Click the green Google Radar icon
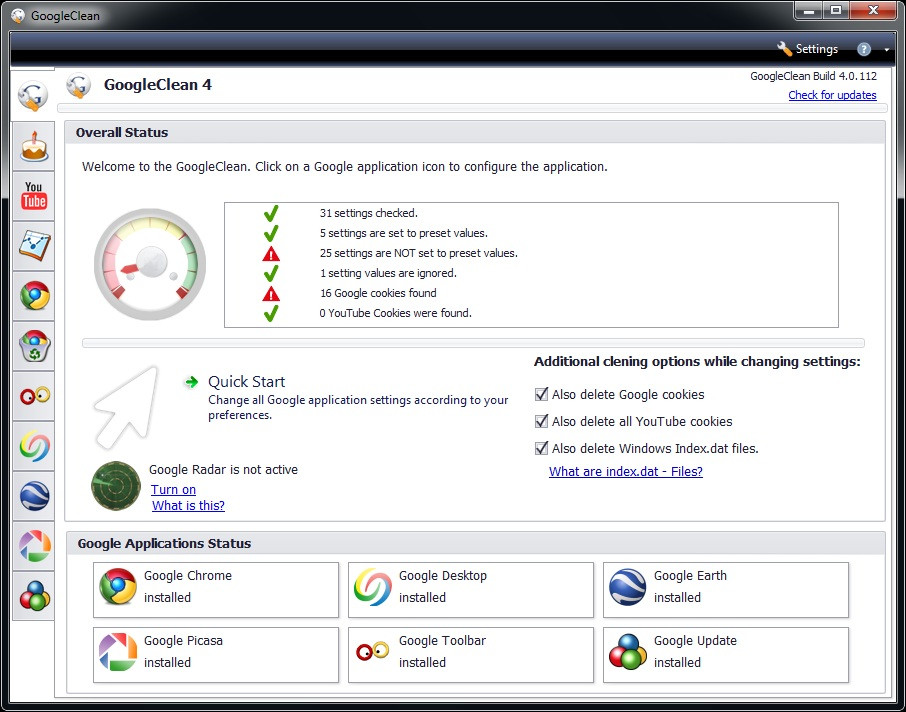The image size is (906, 712). 116,486
